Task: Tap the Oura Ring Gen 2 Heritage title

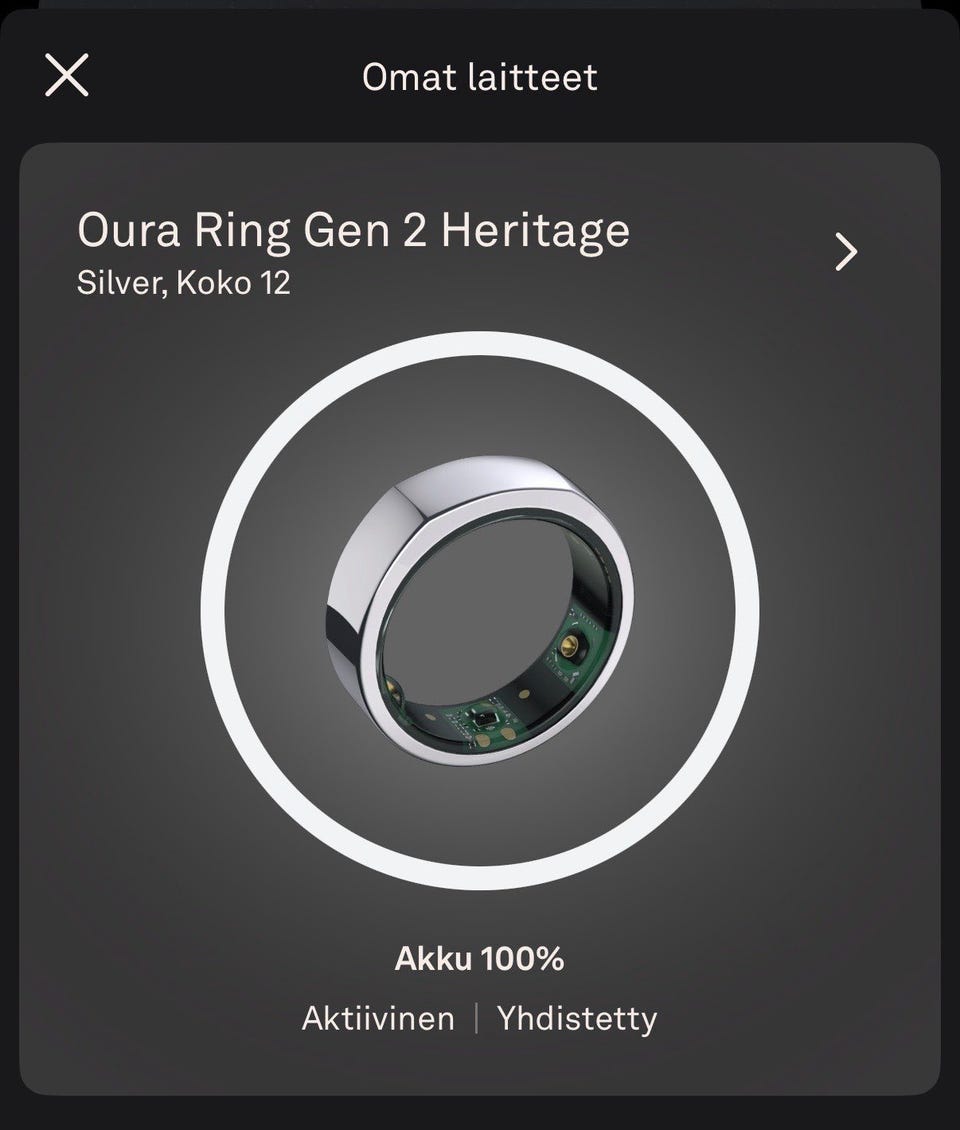Action: (353, 230)
